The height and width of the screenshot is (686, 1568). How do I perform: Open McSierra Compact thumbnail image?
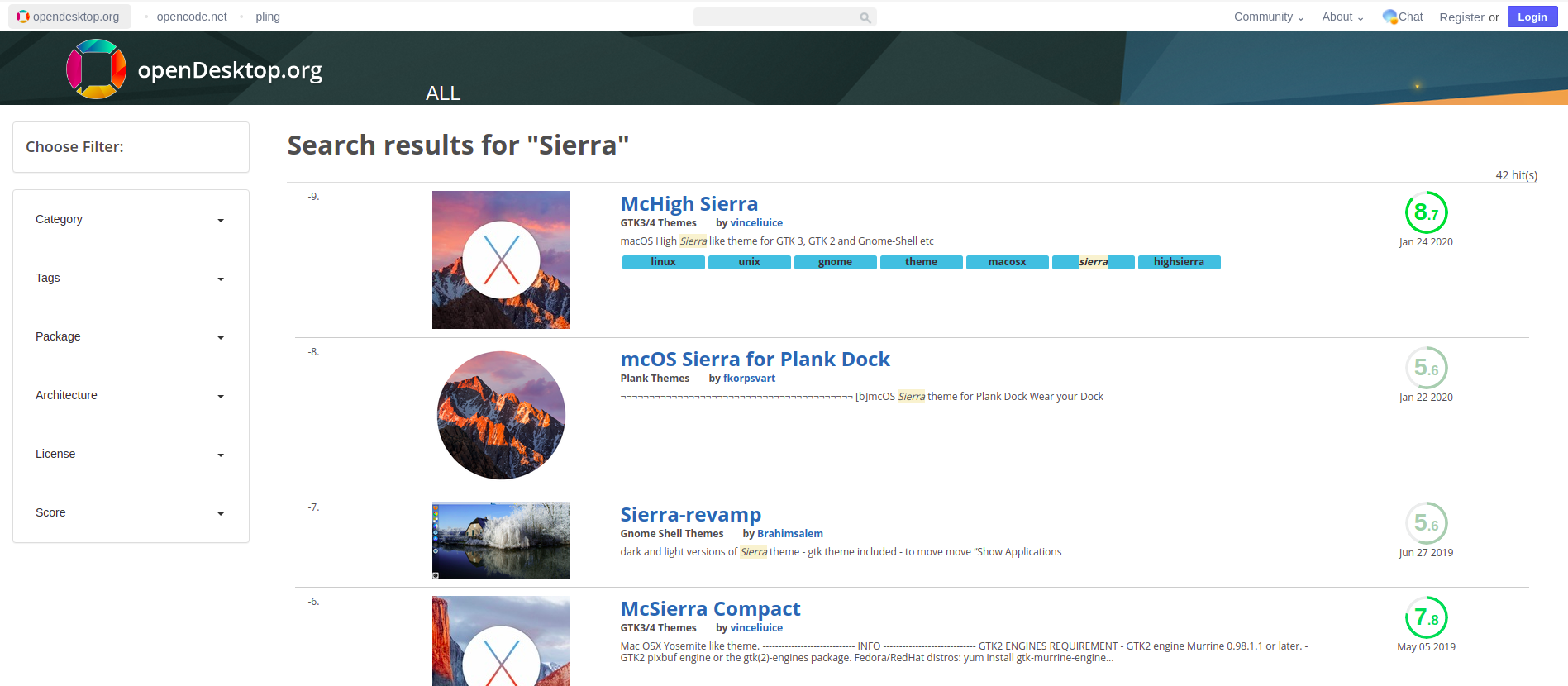coord(501,641)
